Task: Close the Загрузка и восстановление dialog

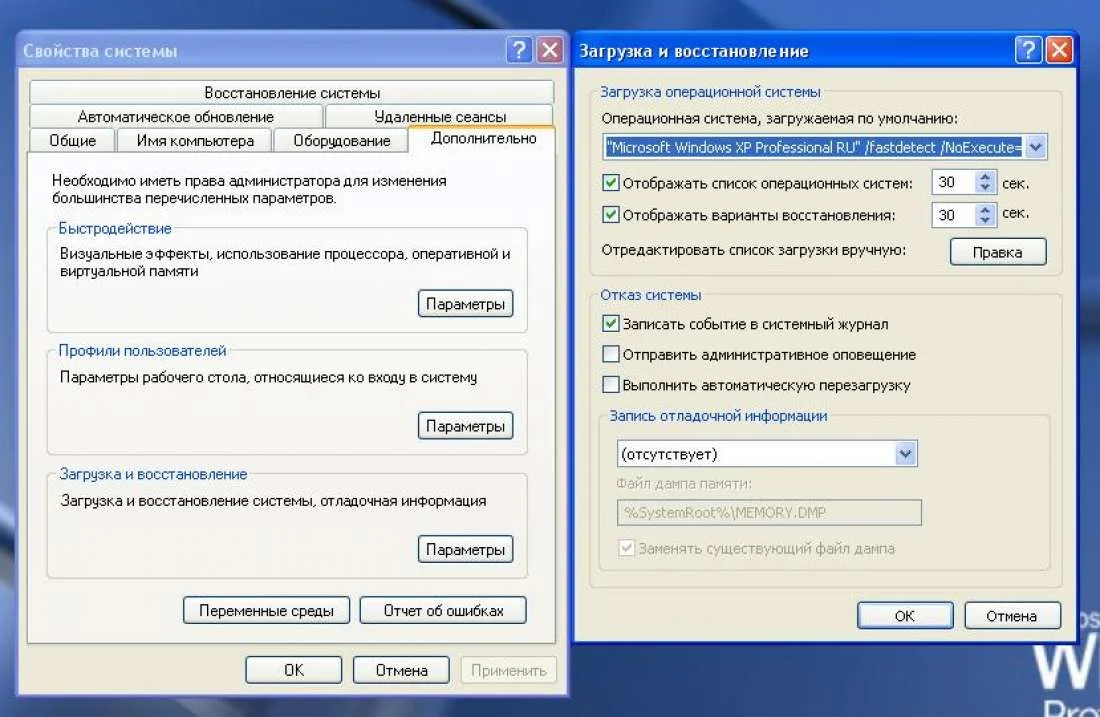Action: tap(1059, 51)
